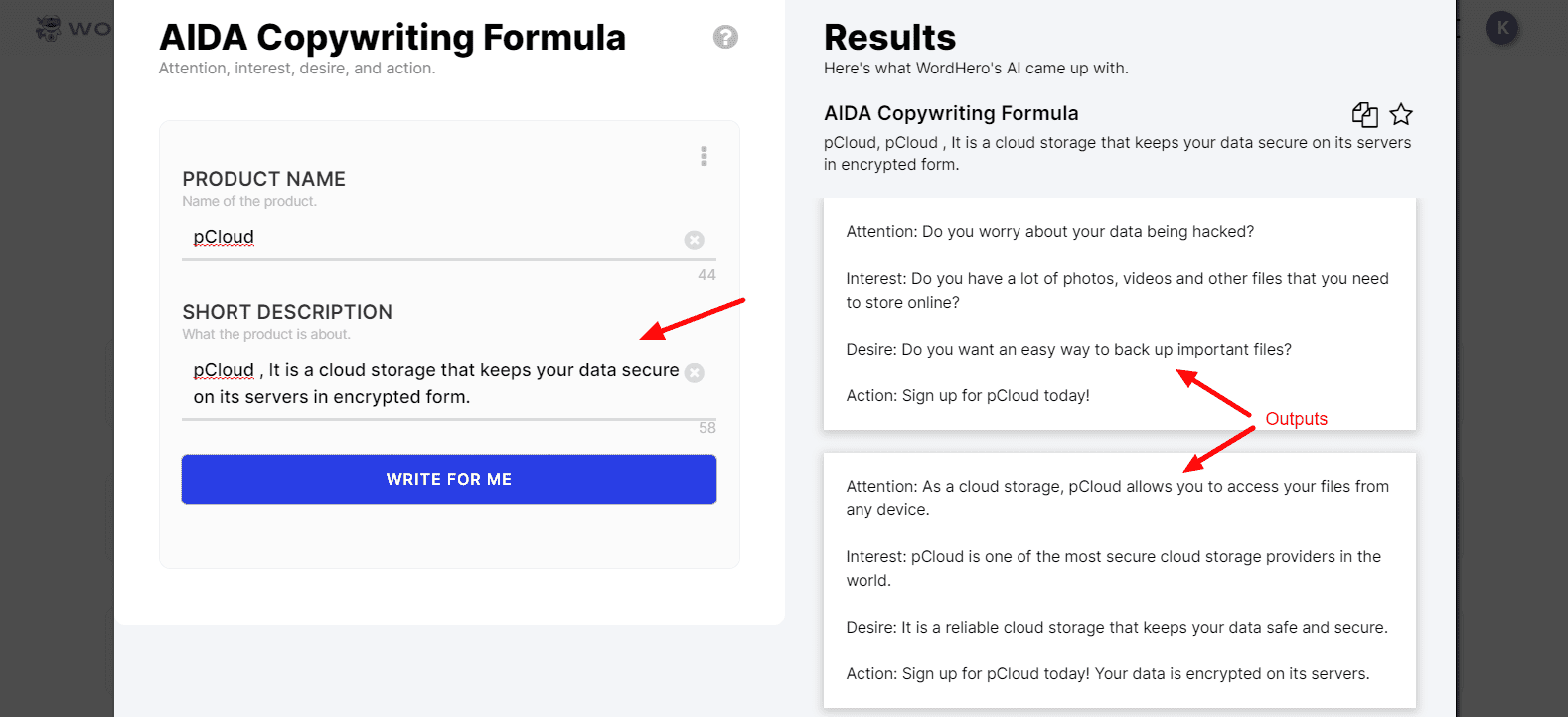The width and height of the screenshot is (1568, 717).
Task: Open the three-dot options menu
Action: point(704,156)
